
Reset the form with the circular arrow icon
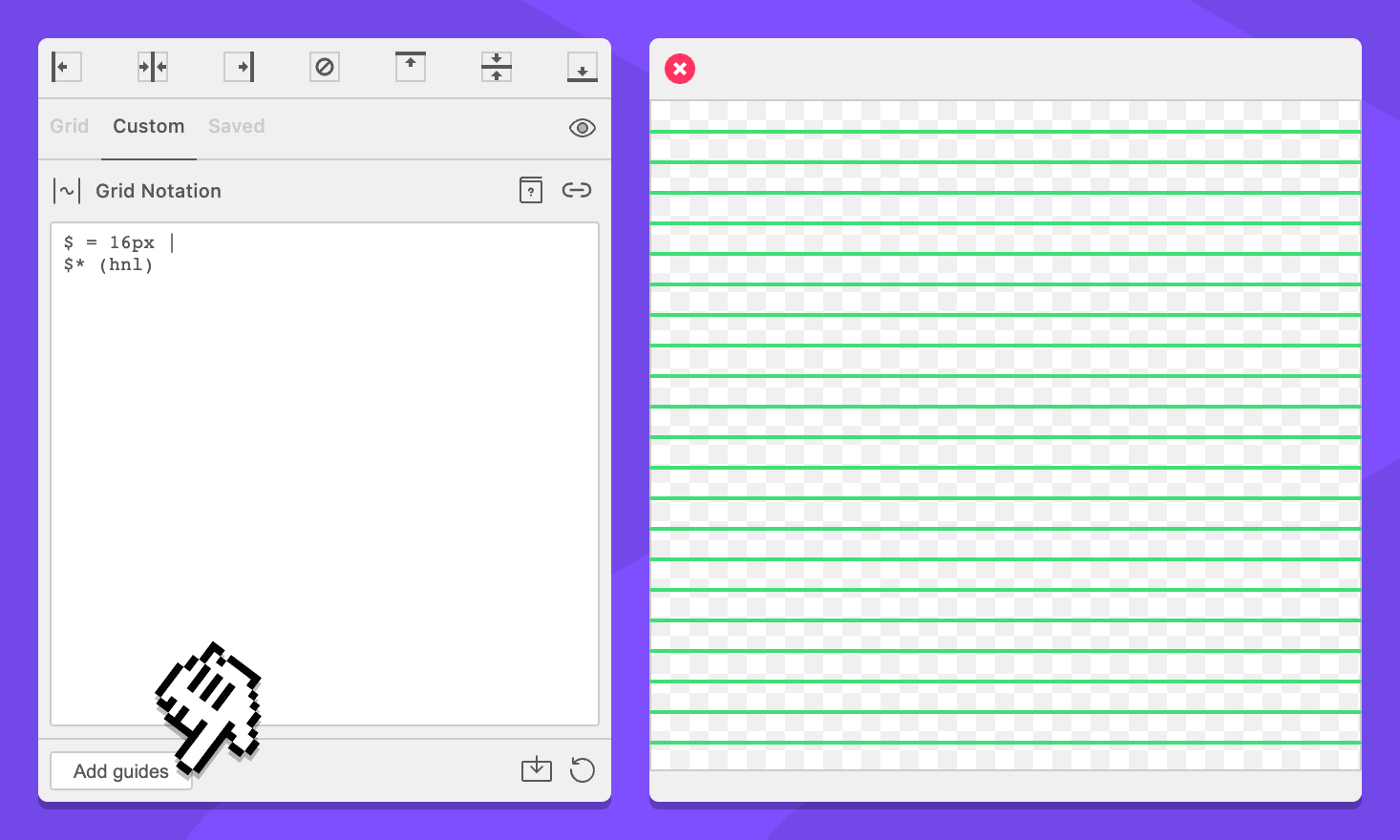[582, 769]
